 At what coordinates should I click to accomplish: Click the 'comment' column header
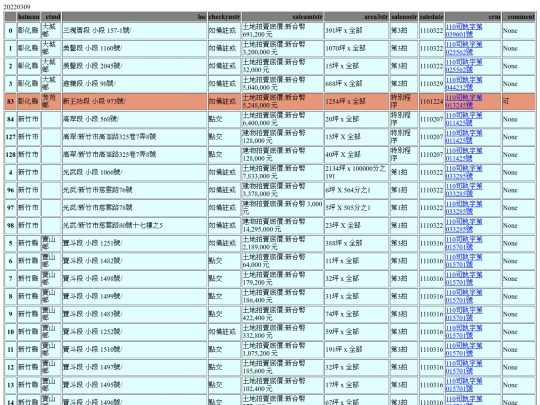(519, 17)
